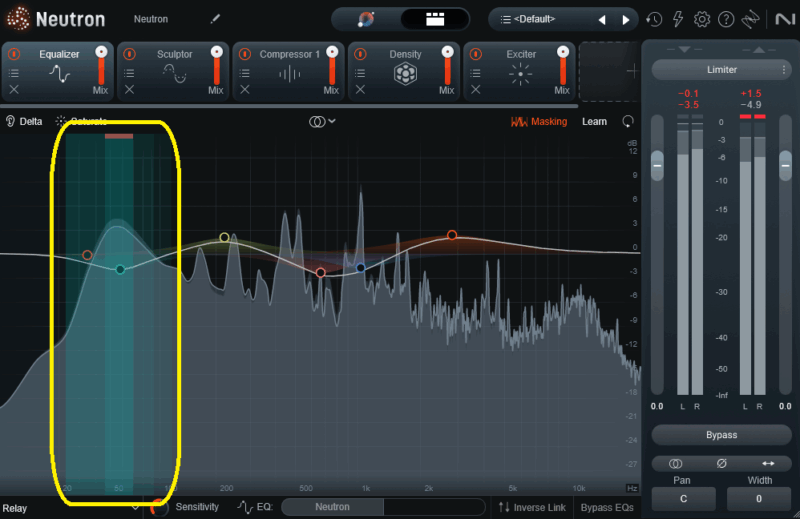800x519 pixels.
Task: Reset the EQ with circular arrow
Action: (628, 121)
